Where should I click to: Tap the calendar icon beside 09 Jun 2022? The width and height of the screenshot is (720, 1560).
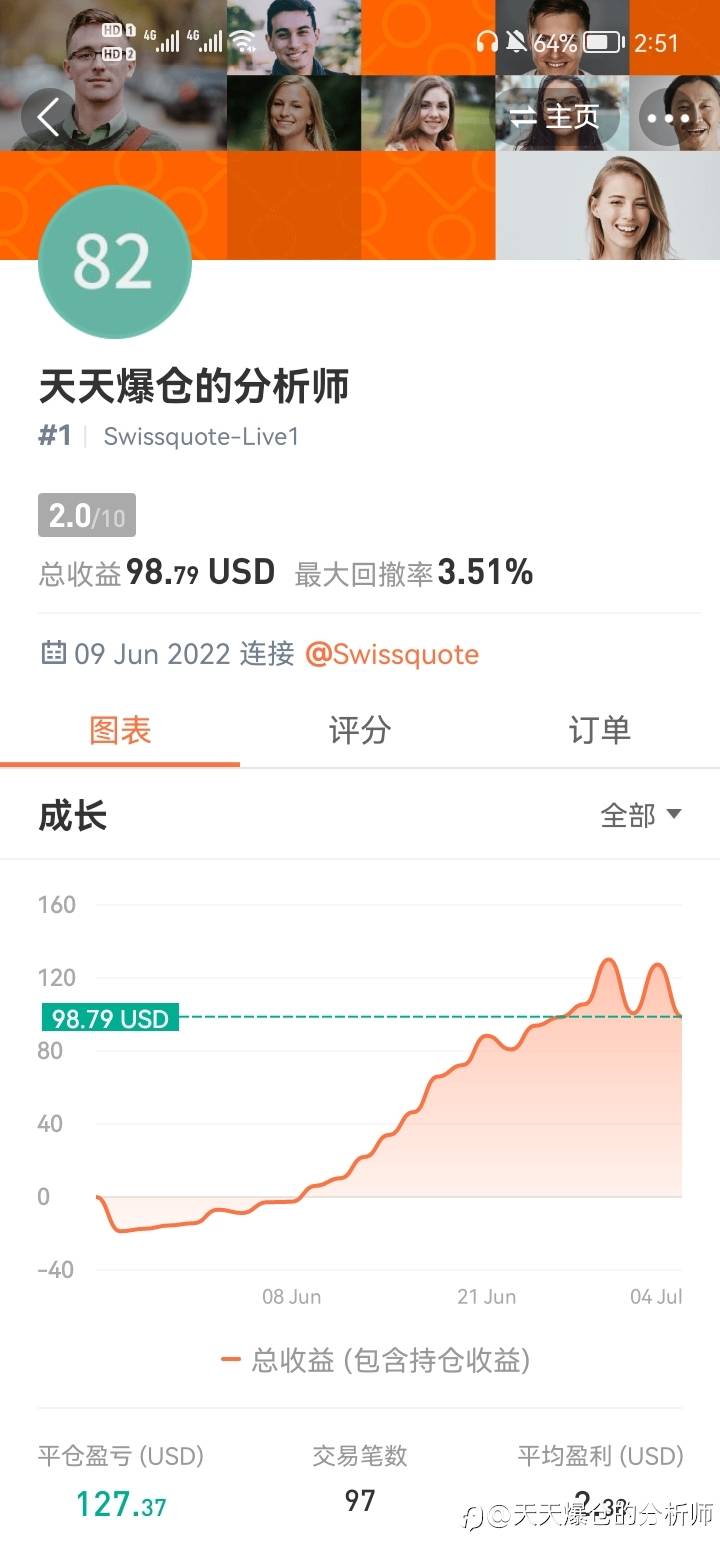point(53,654)
